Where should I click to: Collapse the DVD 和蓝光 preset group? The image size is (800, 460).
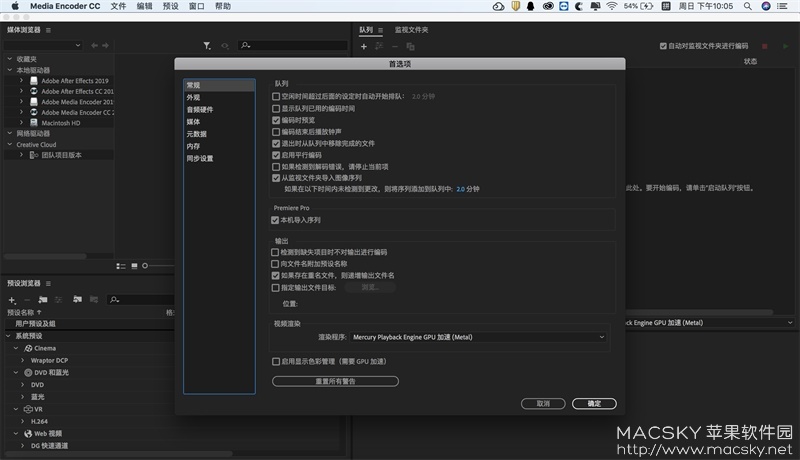pos(16,373)
